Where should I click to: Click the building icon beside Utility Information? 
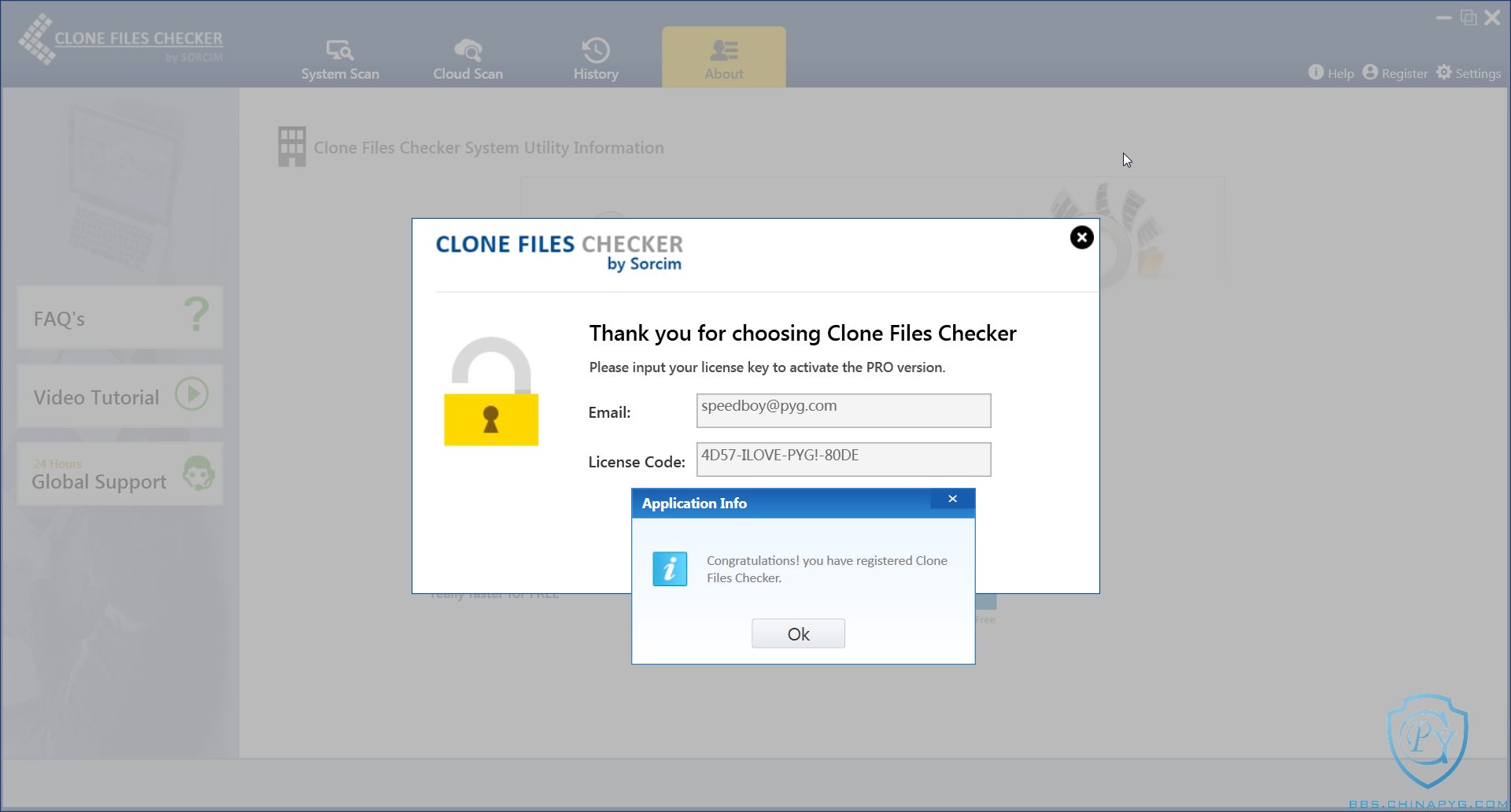[292, 146]
